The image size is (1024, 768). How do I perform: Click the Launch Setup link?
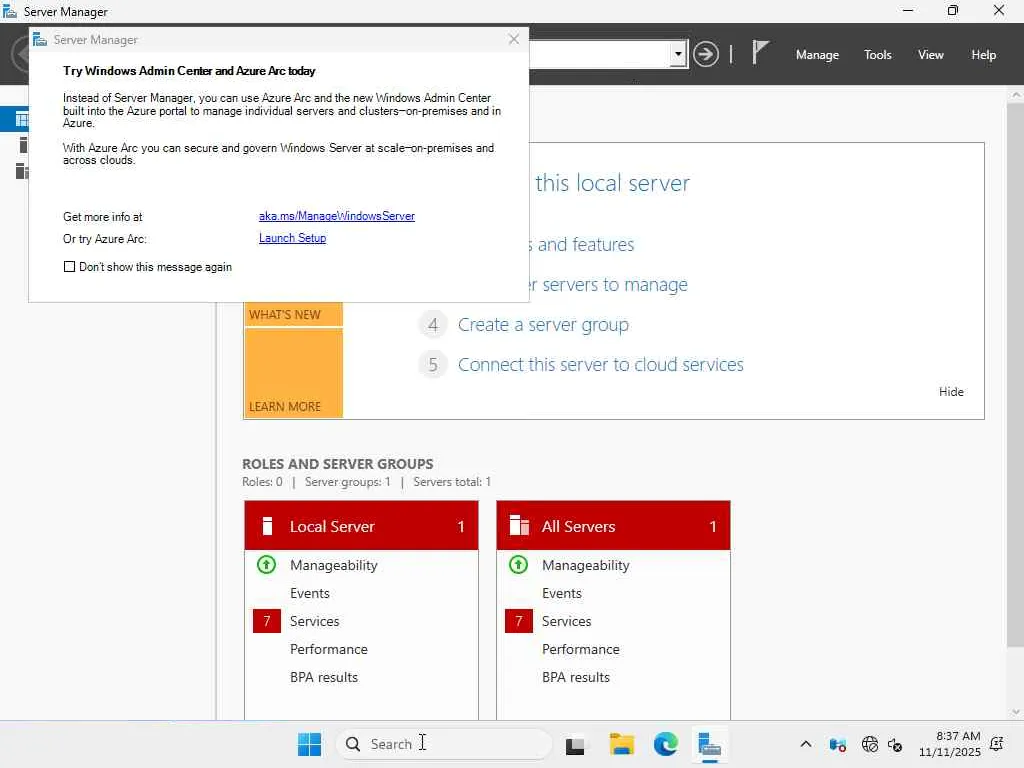point(293,238)
